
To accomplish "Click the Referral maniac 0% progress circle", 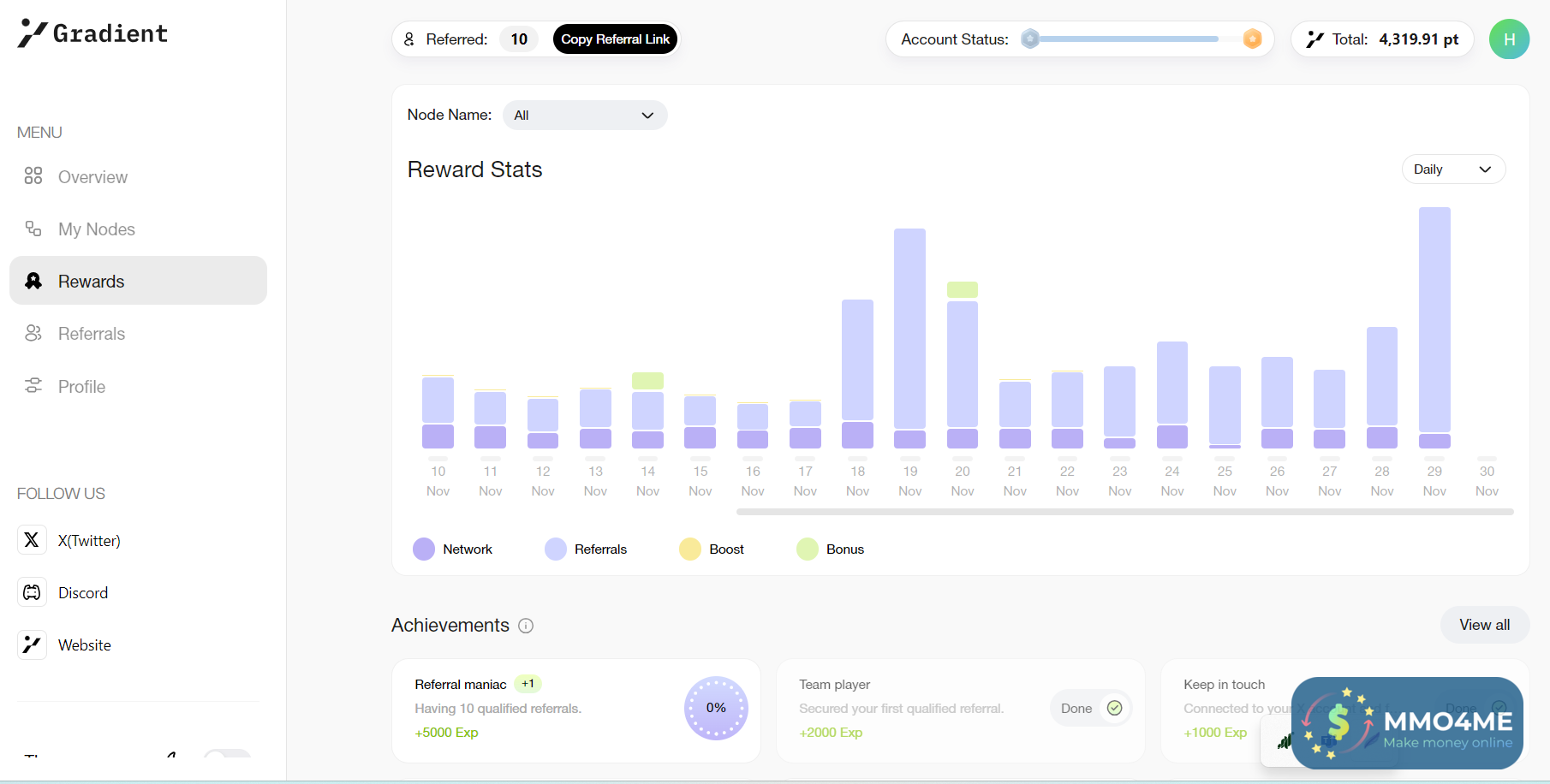I will pyautogui.click(x=716, y=708).
